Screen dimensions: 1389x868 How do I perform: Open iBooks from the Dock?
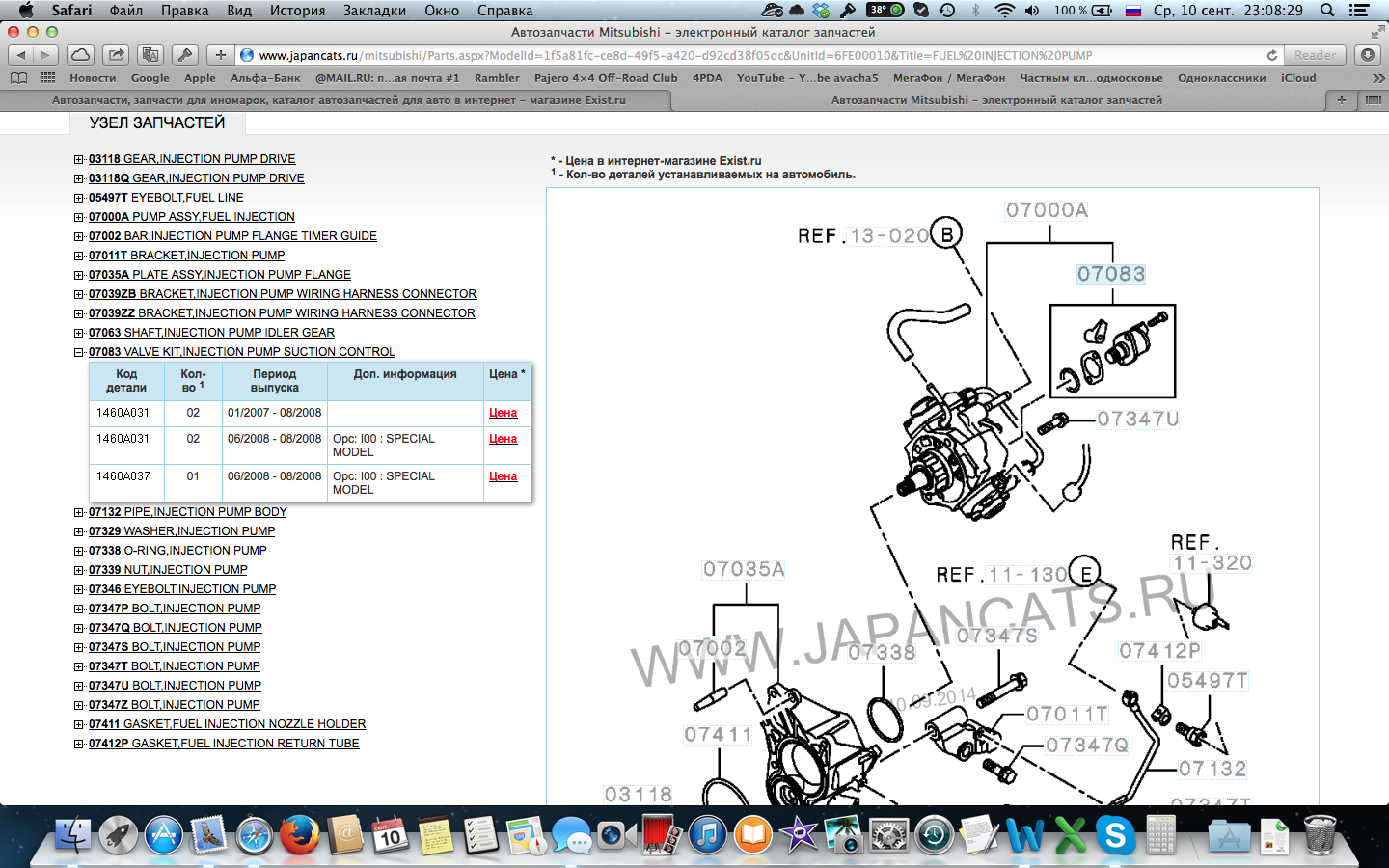click(x=752, y=835)
